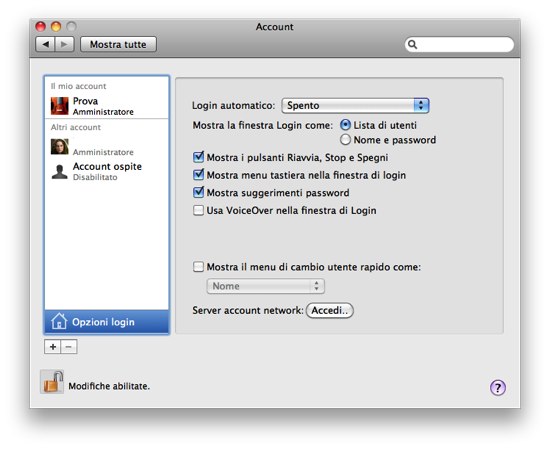Select Opzioni login in the sidebar
This screenshot has height=449, width=550.
(x=107, y=322)
